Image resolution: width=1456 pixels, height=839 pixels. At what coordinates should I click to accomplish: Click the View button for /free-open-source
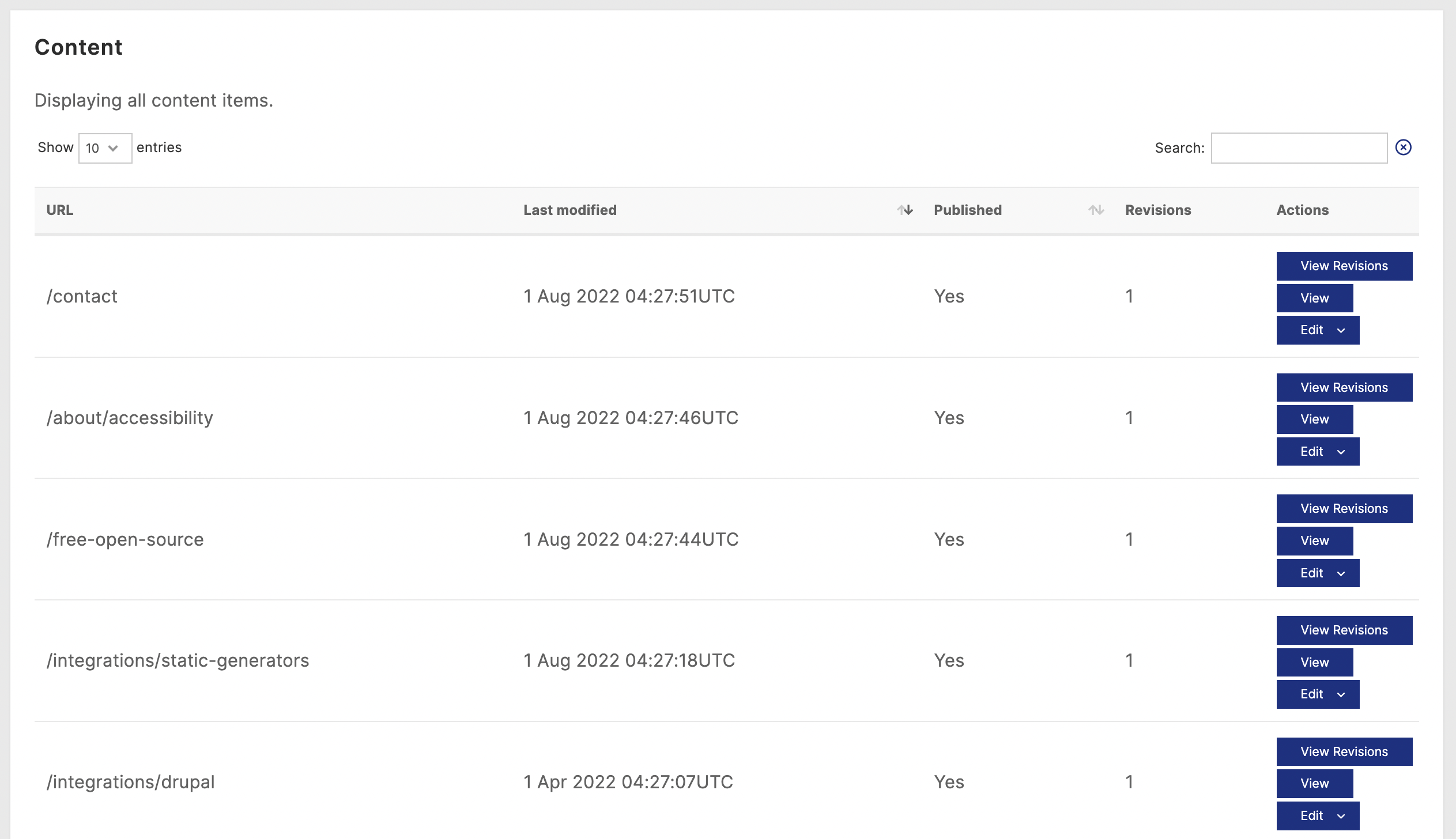click(1315, 540)
